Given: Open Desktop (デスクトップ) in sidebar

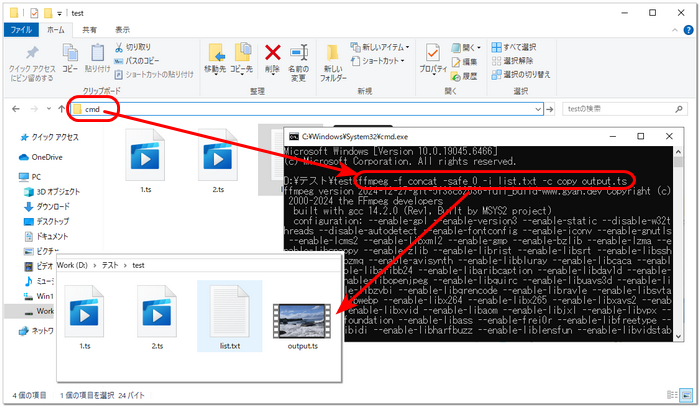Looking at the screenshot, I should pos(46,221).
